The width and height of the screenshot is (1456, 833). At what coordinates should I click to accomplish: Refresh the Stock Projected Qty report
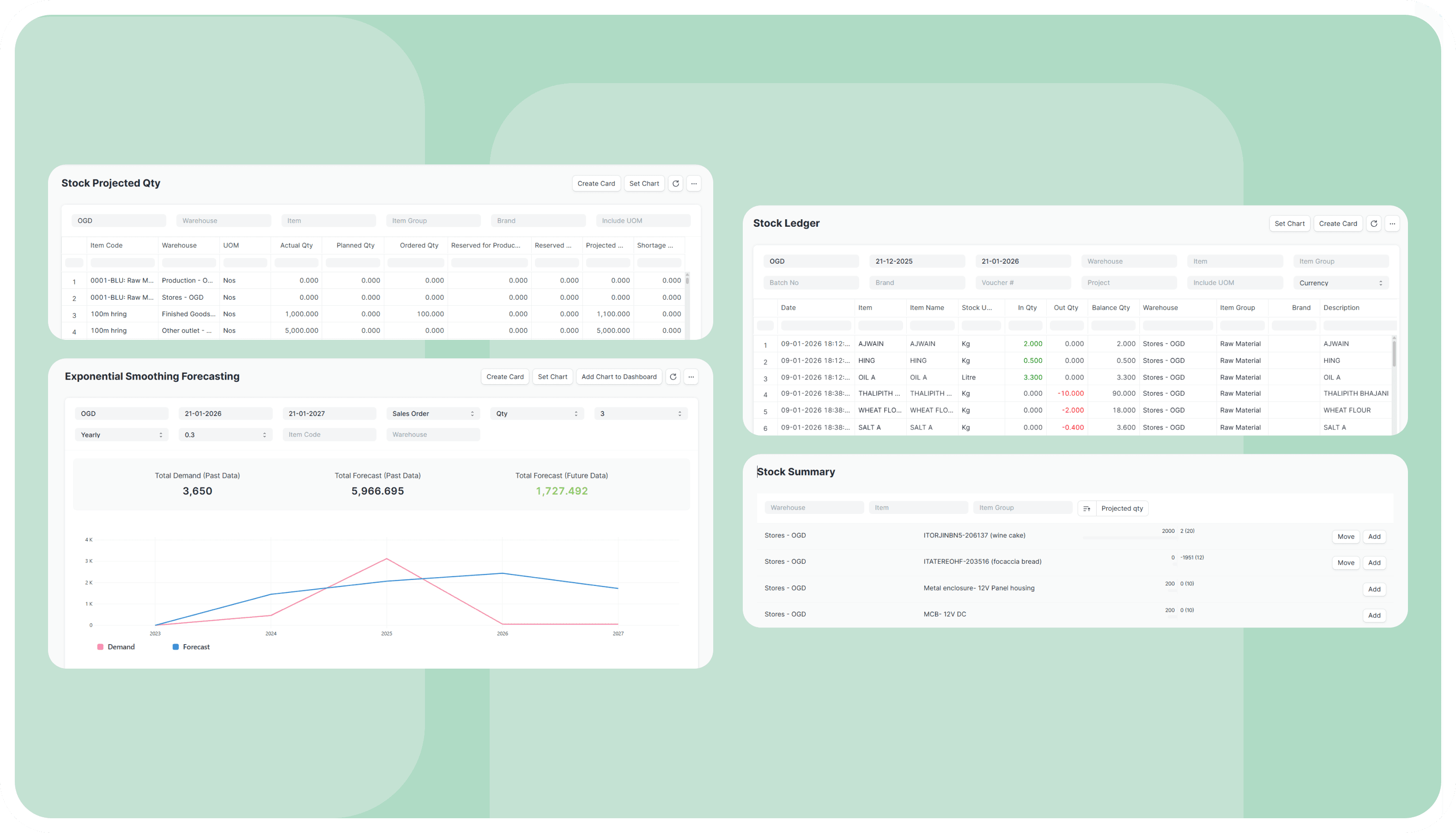coord(676,183)
